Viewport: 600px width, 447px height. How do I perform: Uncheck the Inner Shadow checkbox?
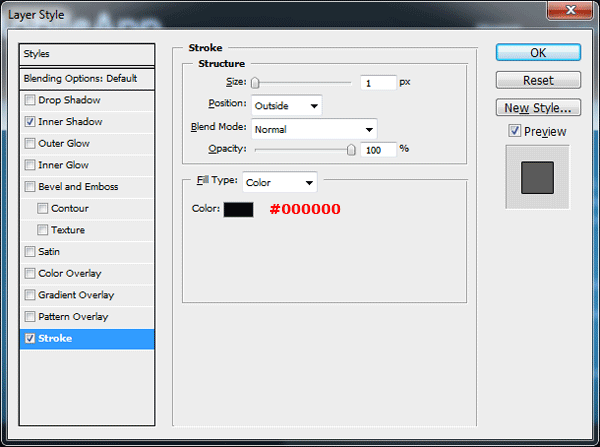click(30, 122)
